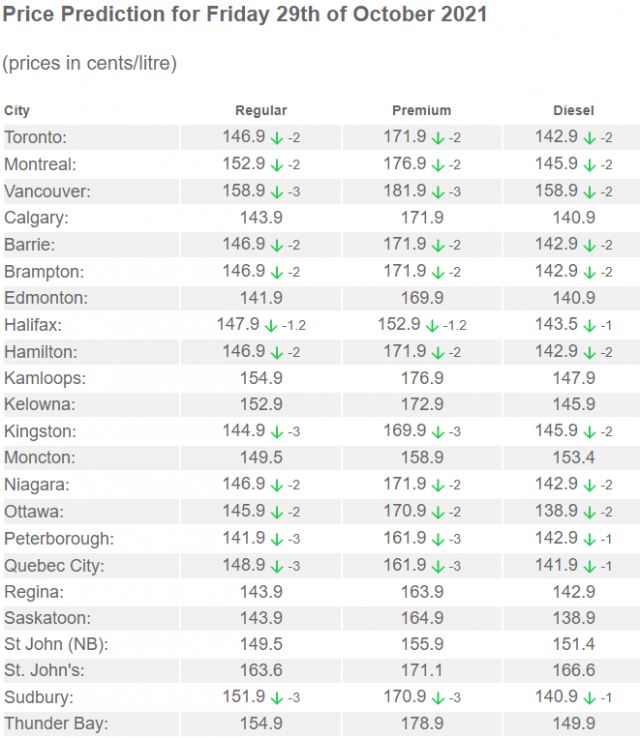
Task: Click the Edmonton city name
Action: click(x=46, y=298)
